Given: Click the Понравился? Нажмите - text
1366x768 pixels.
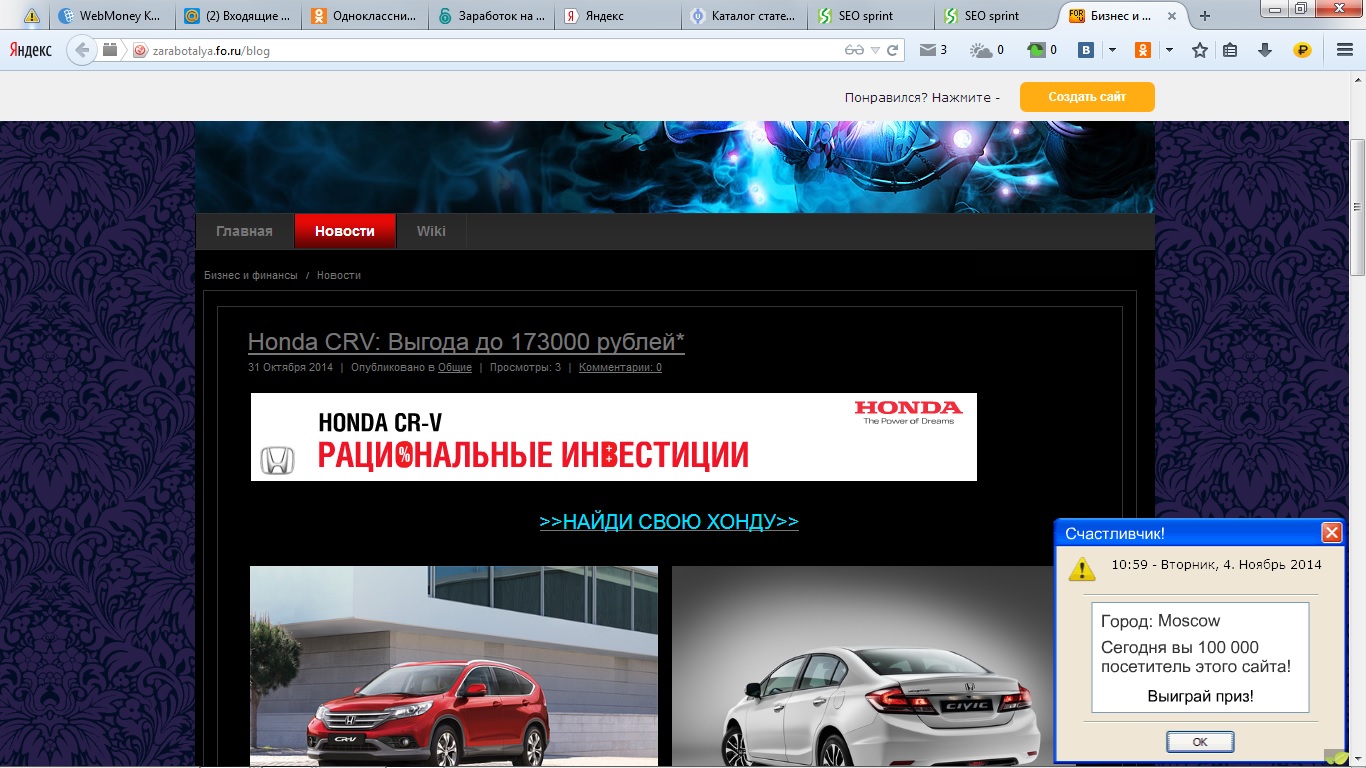Looking at the screenshot, I should coord(922,97).
